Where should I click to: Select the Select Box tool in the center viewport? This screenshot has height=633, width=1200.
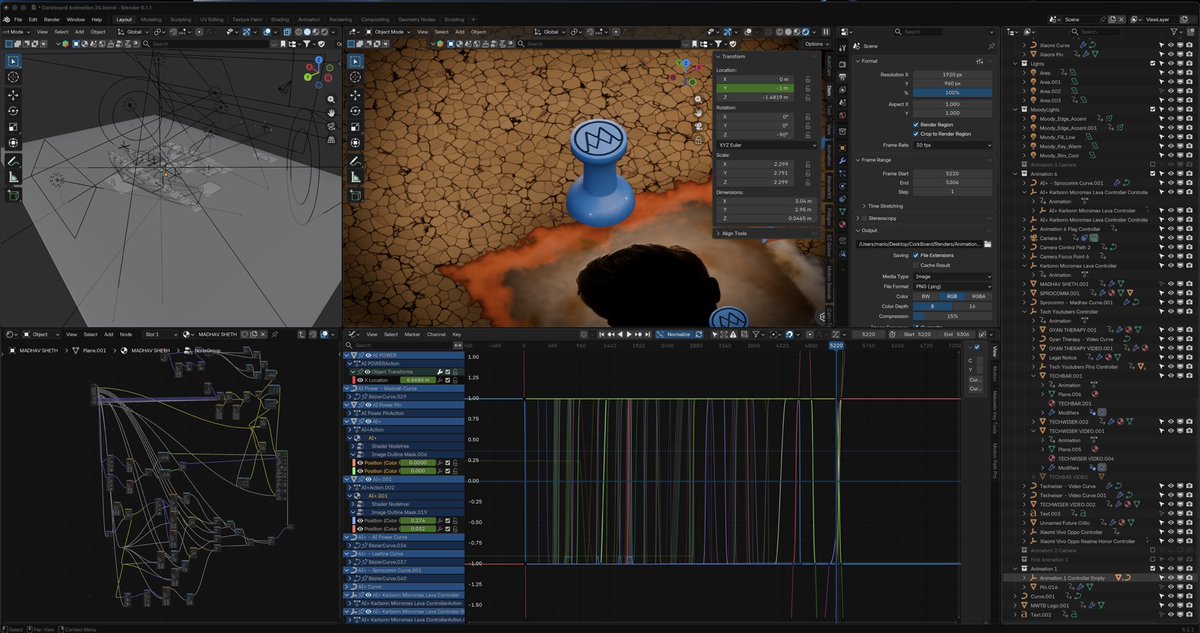pos(355,61)
